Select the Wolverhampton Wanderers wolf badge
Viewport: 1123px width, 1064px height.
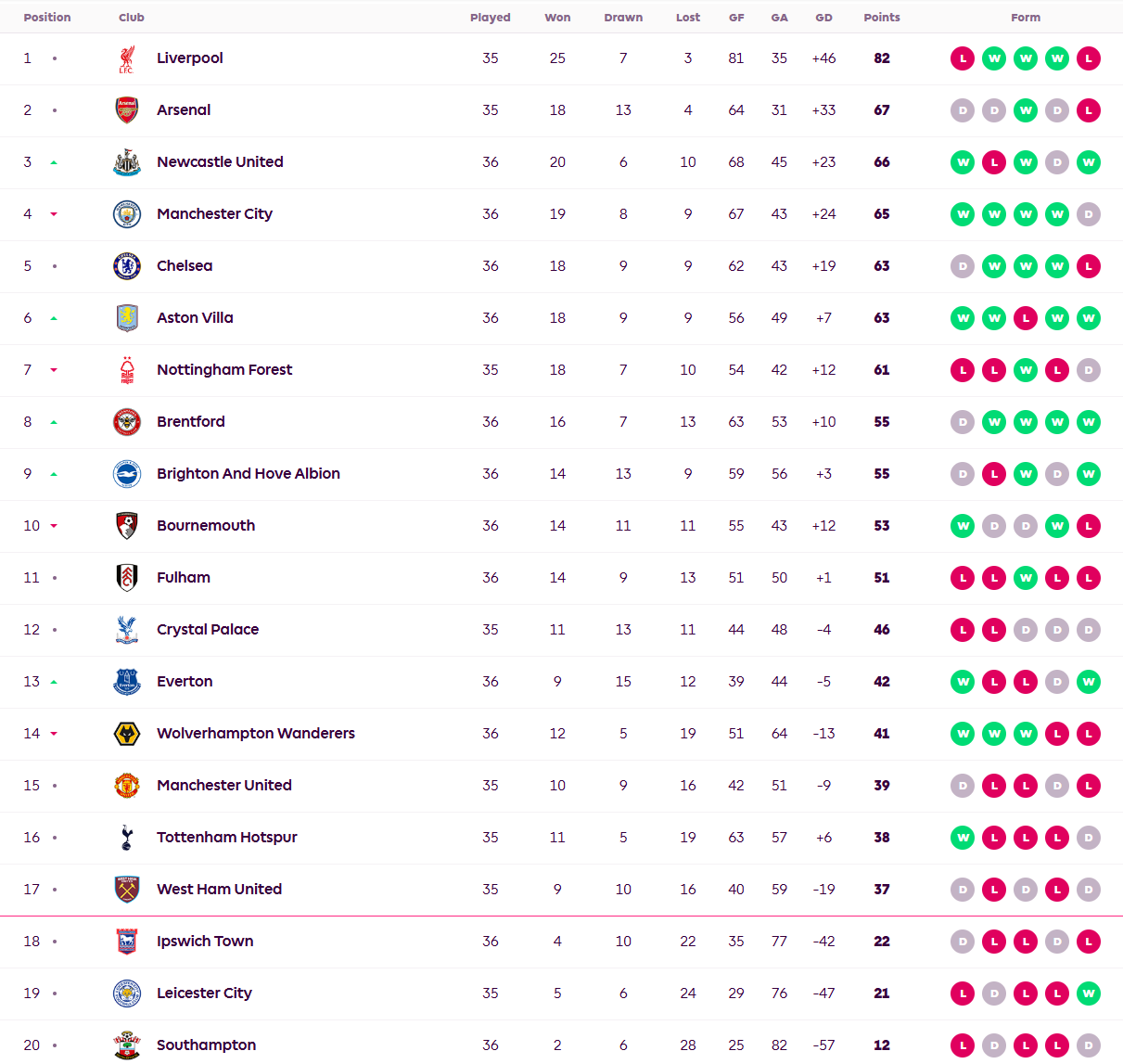pos(127,734)
